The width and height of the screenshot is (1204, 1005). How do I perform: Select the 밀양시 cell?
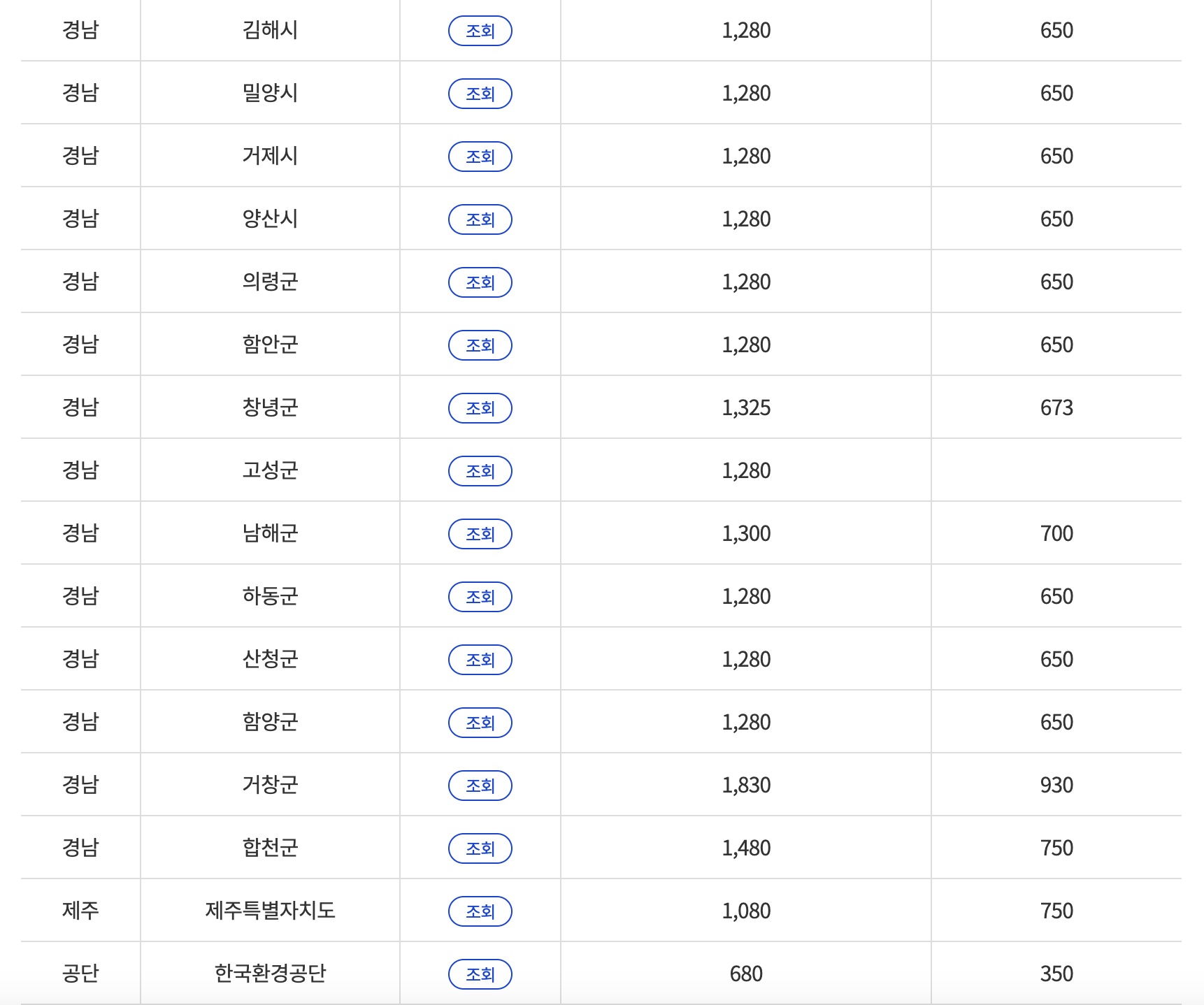[270, 93]
